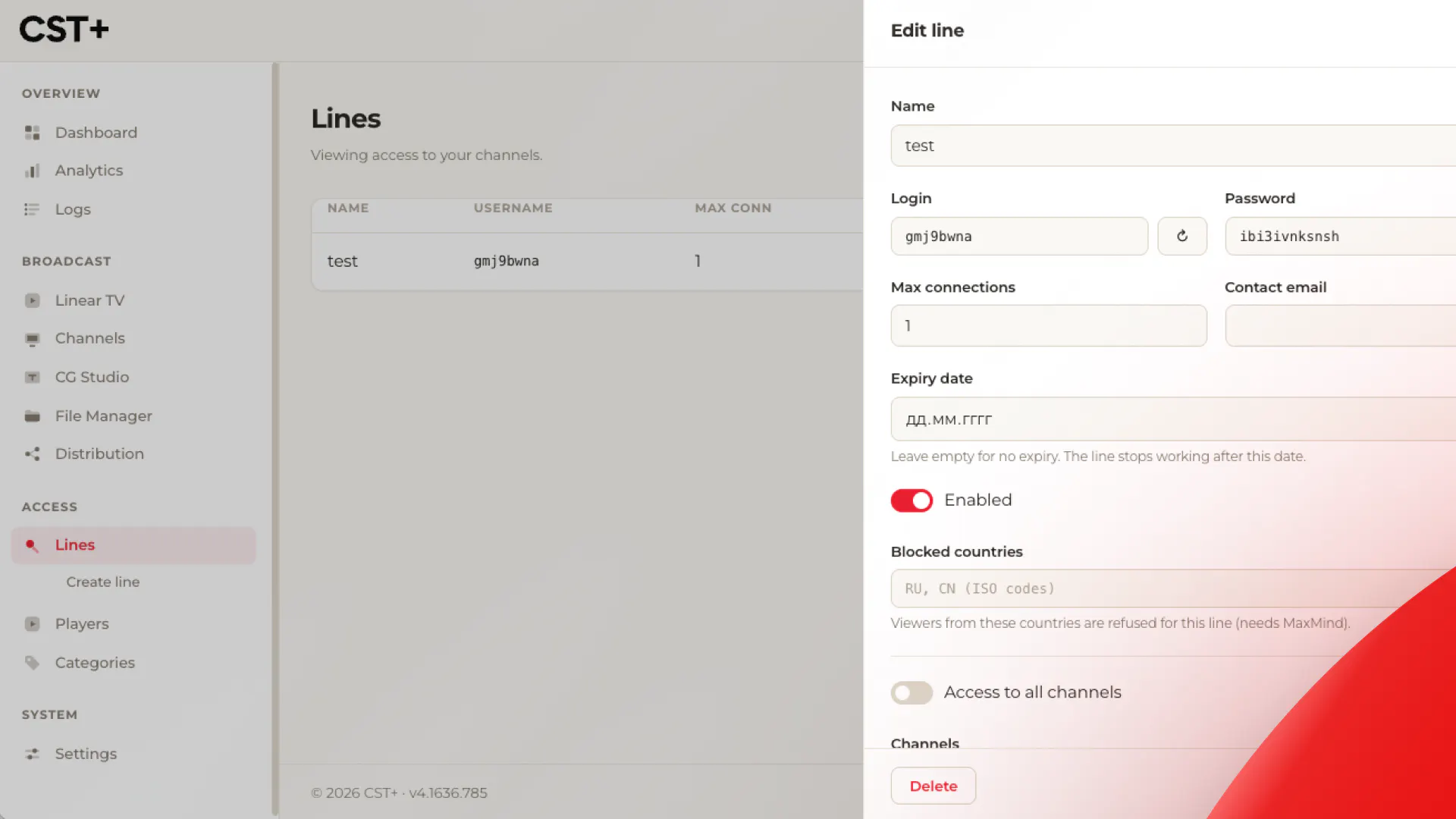Click the Settings sliders icon
This screenshot has height=819, width=1456.
32,754
